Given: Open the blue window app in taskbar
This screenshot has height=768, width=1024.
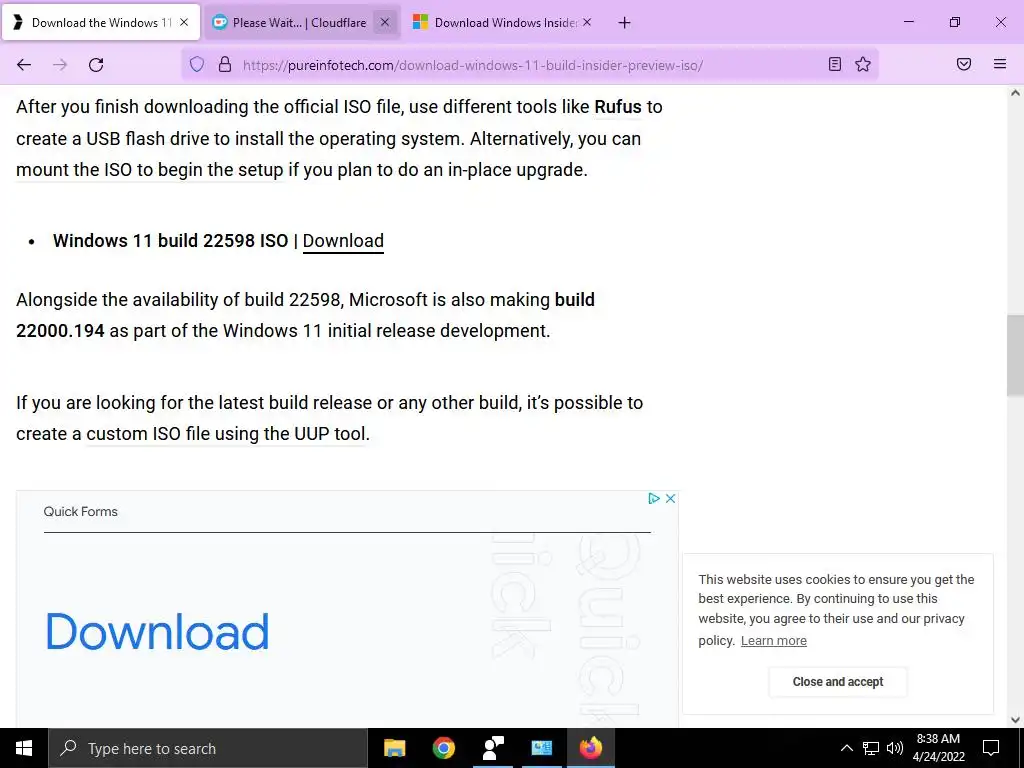Looking at the screenshot, I should pos(541,748).
